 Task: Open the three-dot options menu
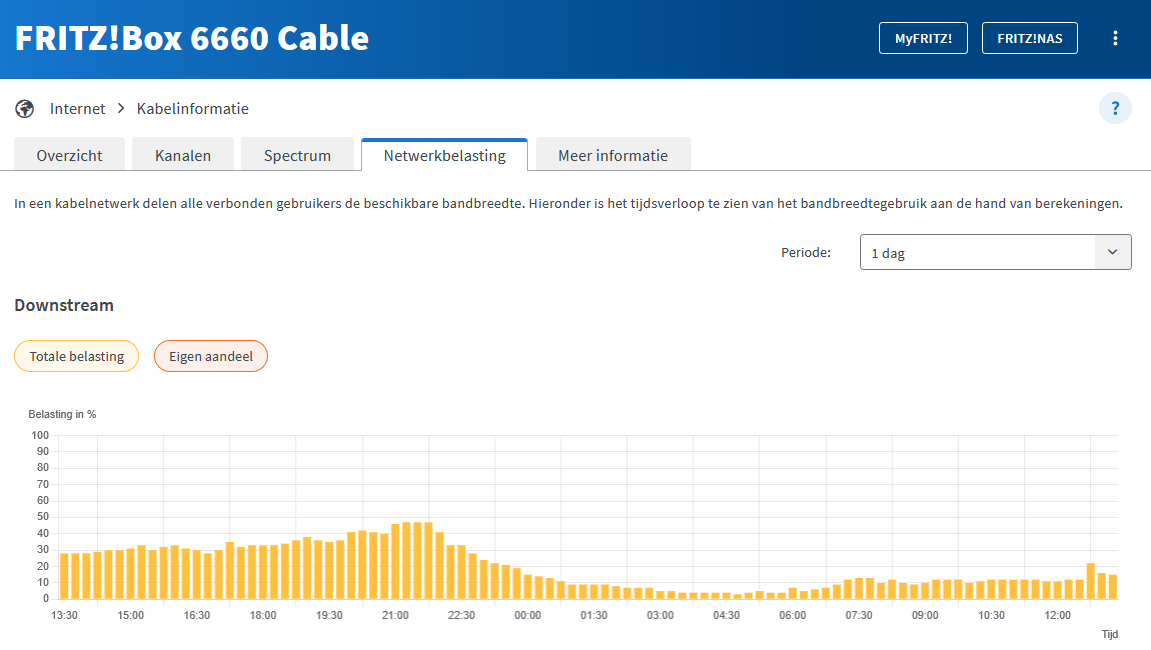point(1115,38)
